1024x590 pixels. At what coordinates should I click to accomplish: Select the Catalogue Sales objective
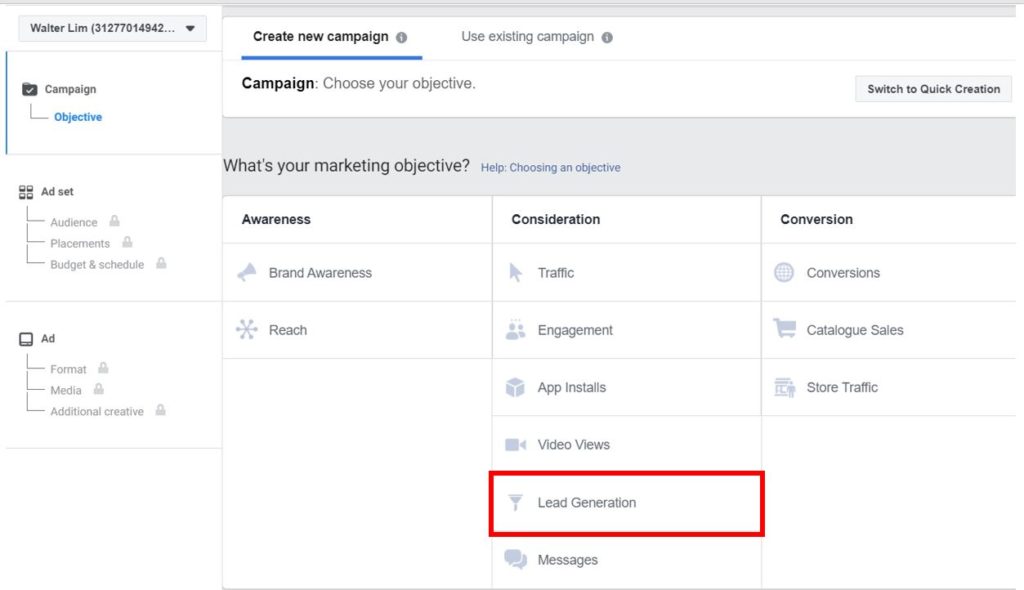point(852,329)
